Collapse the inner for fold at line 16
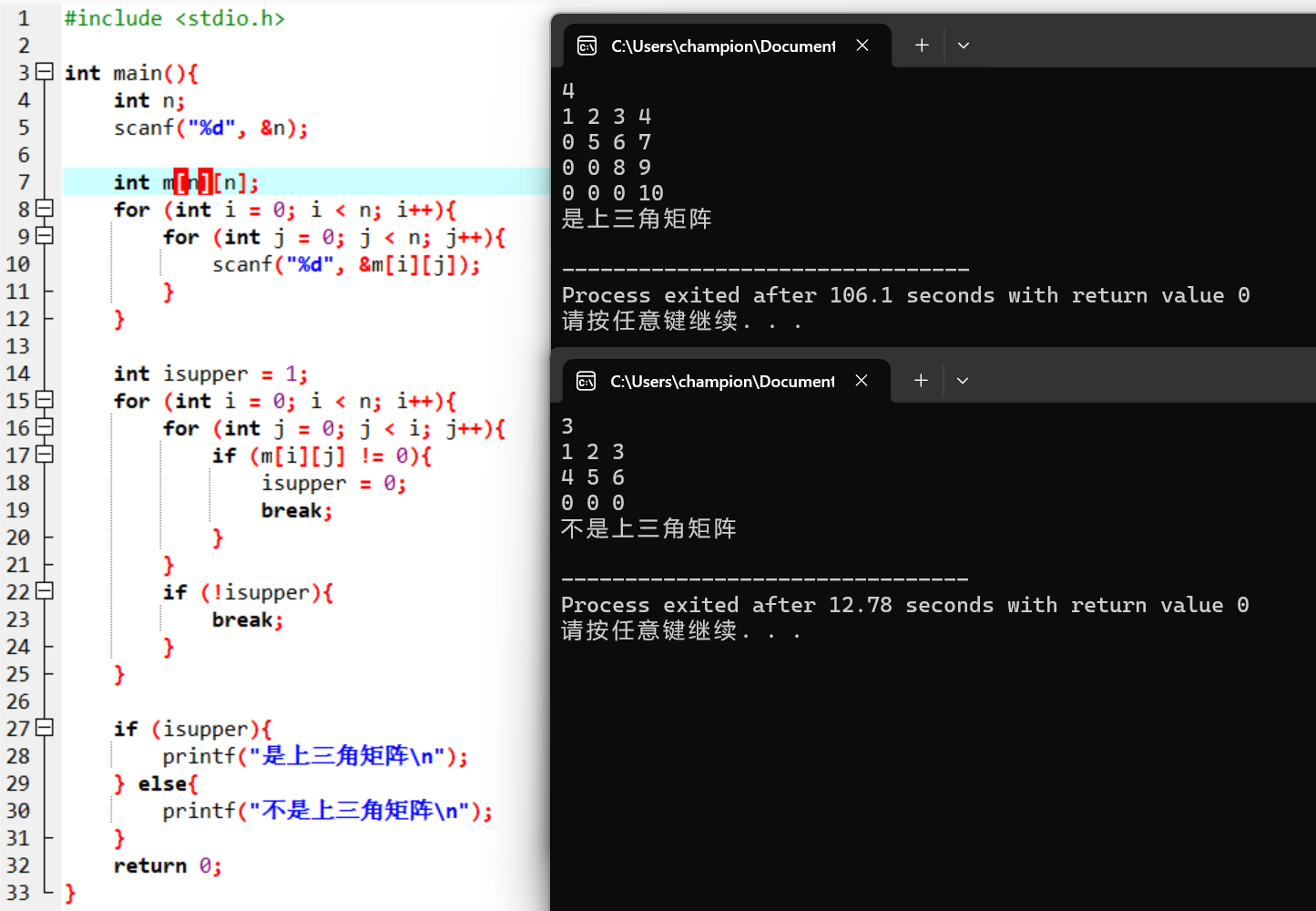Screen dimensions: 1316x911 coord(45,427)
